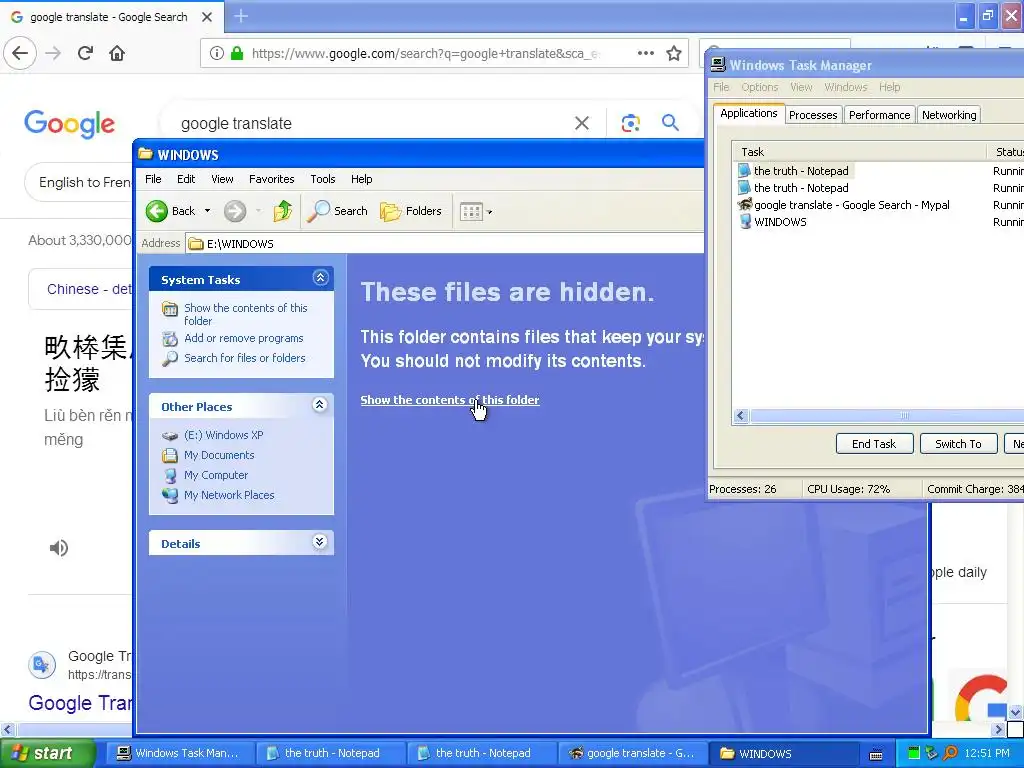Click the system tray clock 12:51 PM
The width and height of the screenshot is (1024, 768).
987,754
